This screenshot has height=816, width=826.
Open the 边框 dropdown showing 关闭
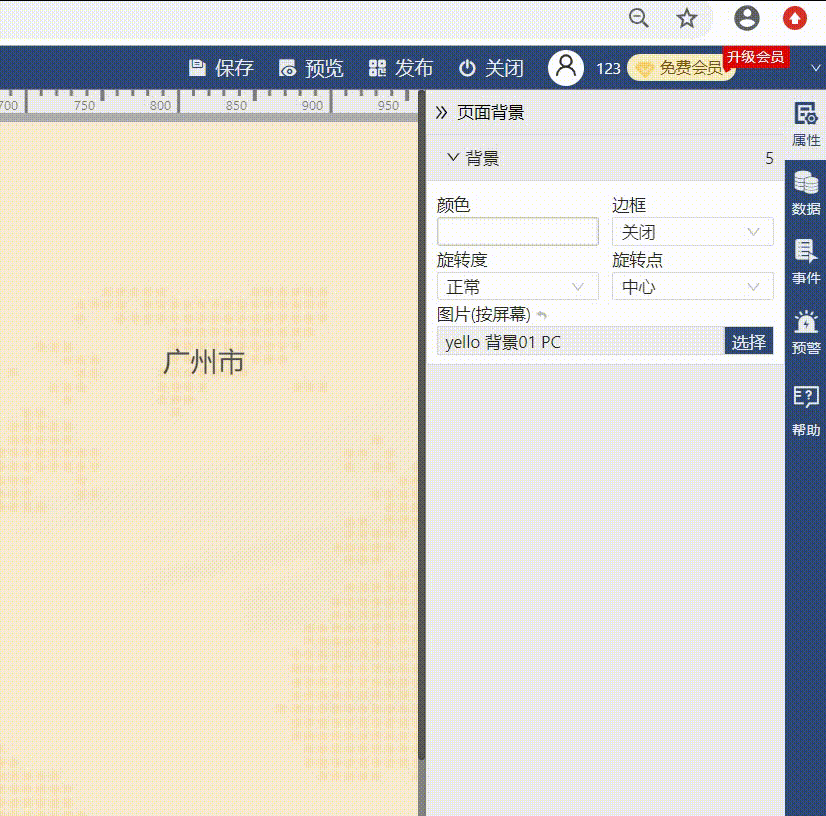pyautogui.click(x=693, y=231)
